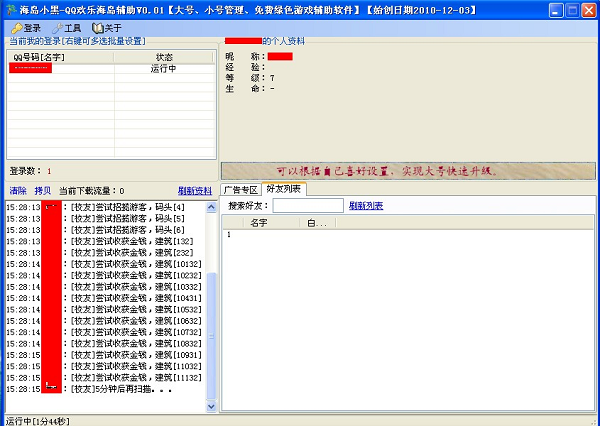
Task: Click the 刷新资料 link
Action: tap(195, 191)
